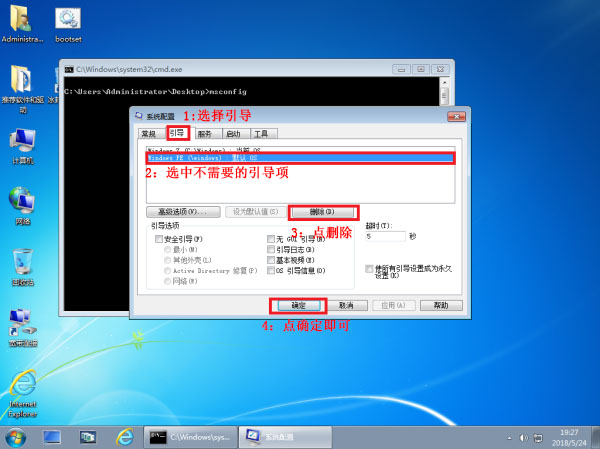600x449 pixels.
Task: Switch to the 服务 (Services) tab
Action: [204, 132]
